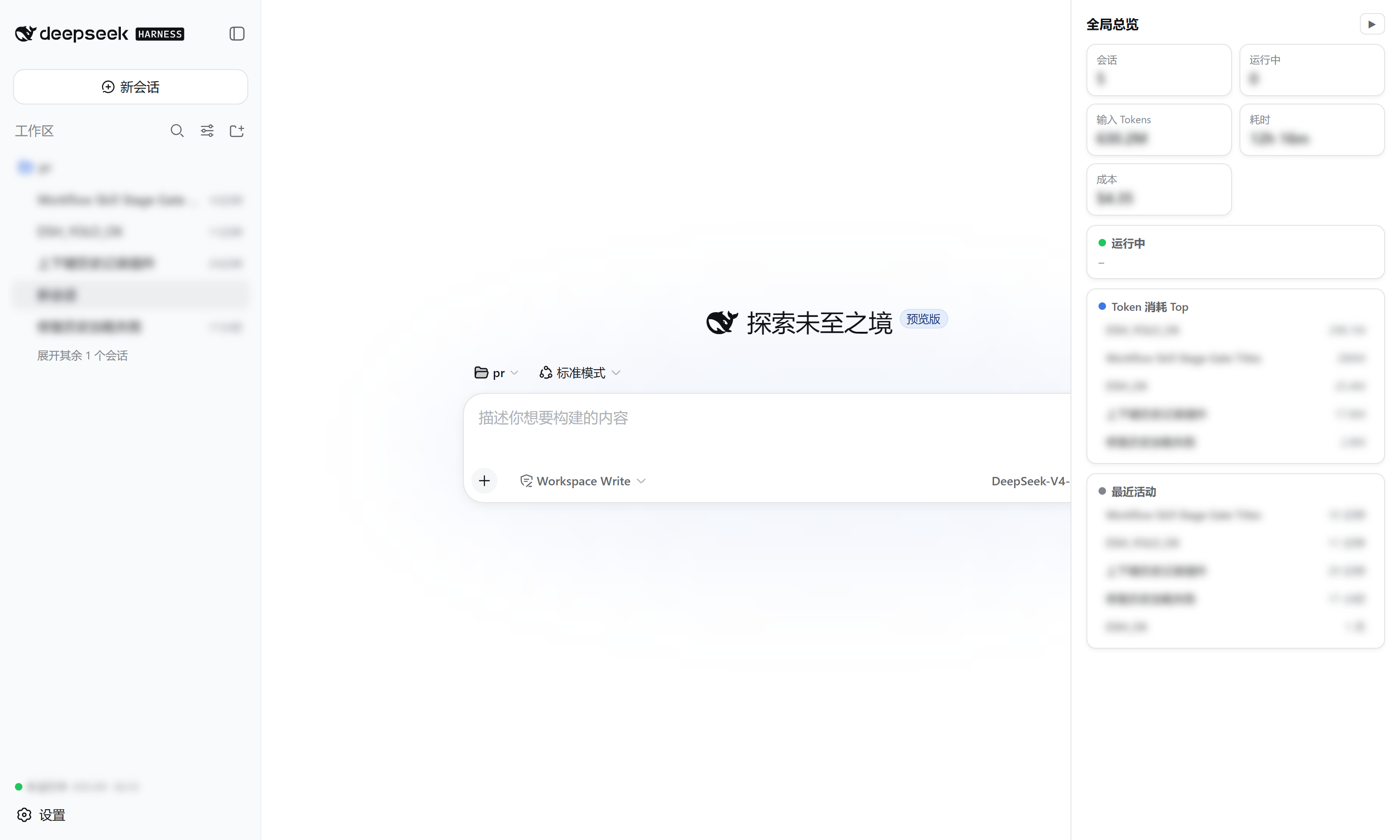The image size is (1400, 840).
Task: Click the deepseek whale logo in sidebar
Action: [26, 34]
